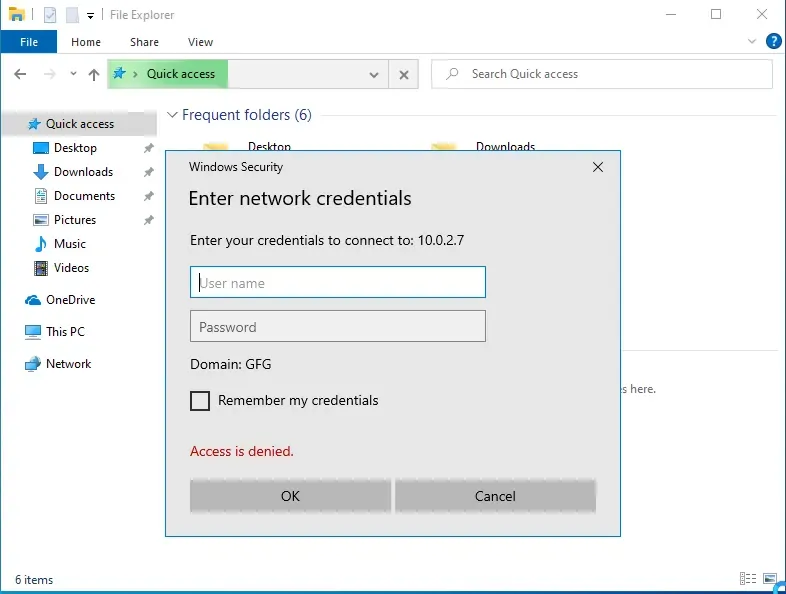Select This PC in the navigation pane
This screenshot has width=786, height=594.
point(65,332)
